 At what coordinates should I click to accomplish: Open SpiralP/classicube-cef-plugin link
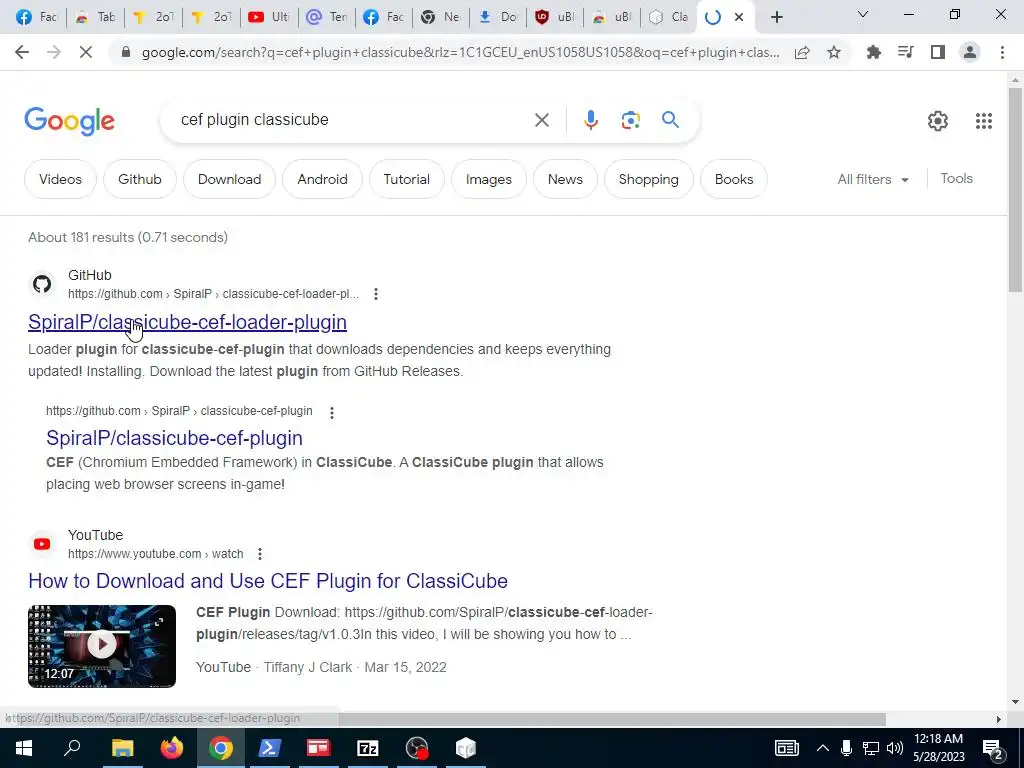[174, 438]
